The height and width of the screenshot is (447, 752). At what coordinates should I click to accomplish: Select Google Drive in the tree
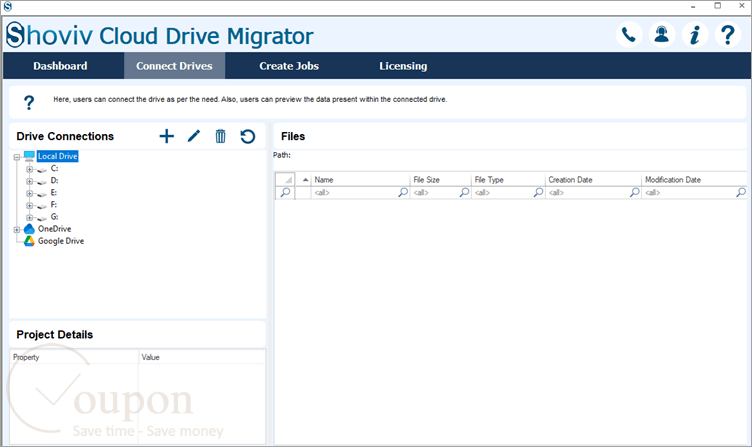(x=61, y=241)
